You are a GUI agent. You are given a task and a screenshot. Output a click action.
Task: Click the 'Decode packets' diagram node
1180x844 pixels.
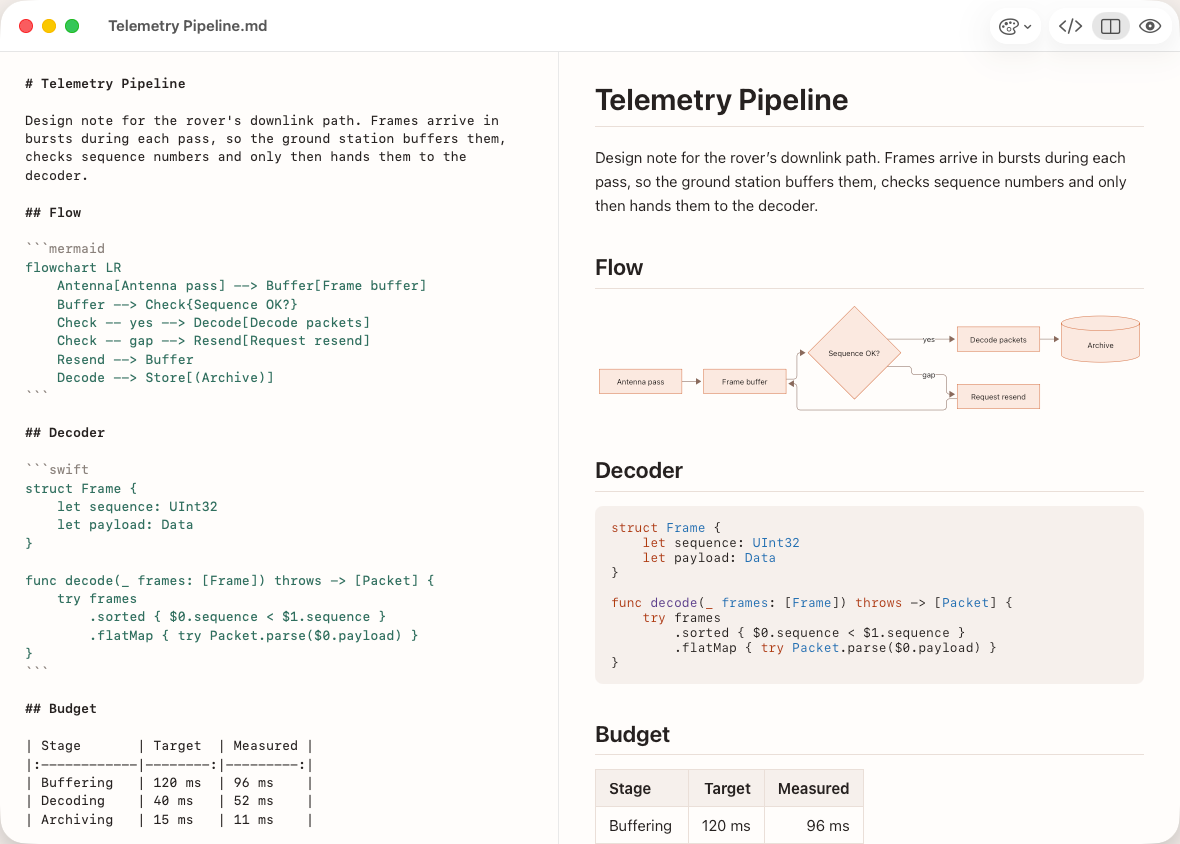pyautogui.click(x=998, y=339)
